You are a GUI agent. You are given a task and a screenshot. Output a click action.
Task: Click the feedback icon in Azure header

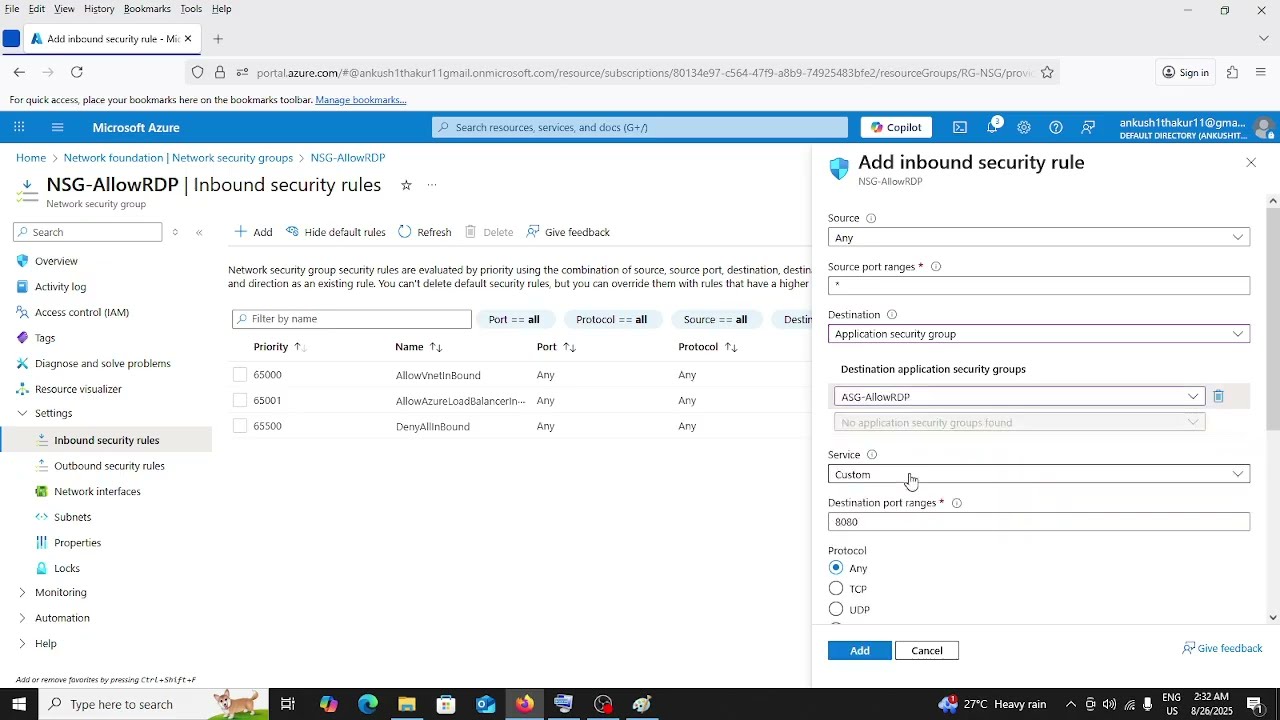[x=1088, y=127]
